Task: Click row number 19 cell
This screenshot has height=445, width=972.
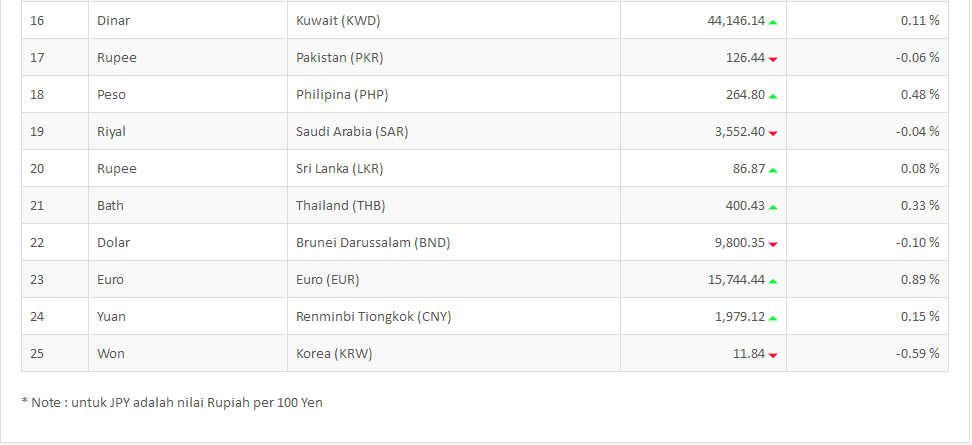Action: pos(55,131)
